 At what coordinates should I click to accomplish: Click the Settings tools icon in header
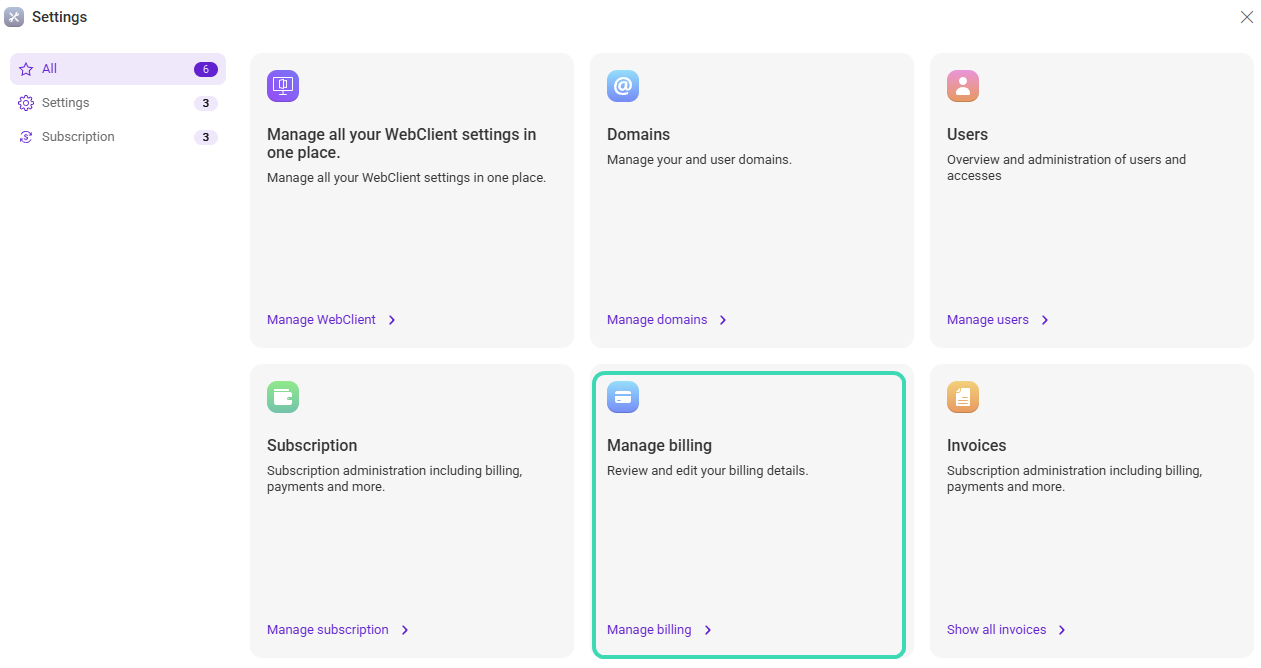(x=14, y=17)
